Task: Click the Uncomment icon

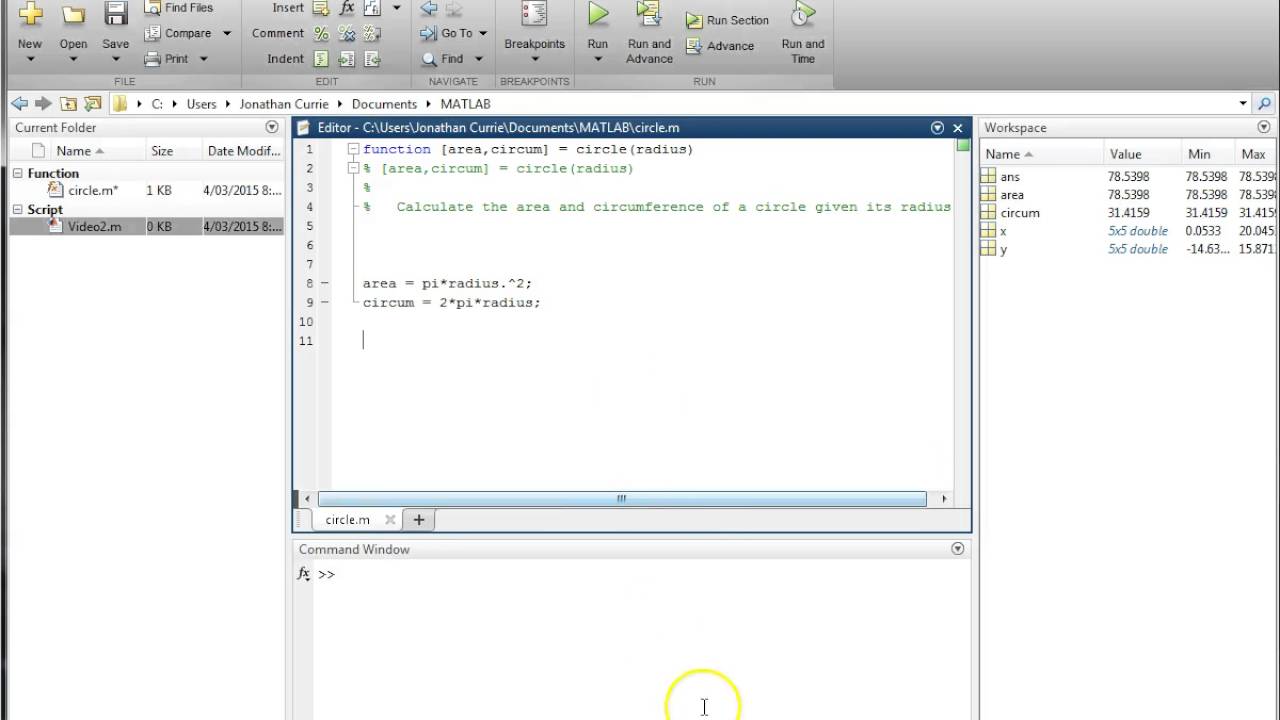Action: point(346,33)
